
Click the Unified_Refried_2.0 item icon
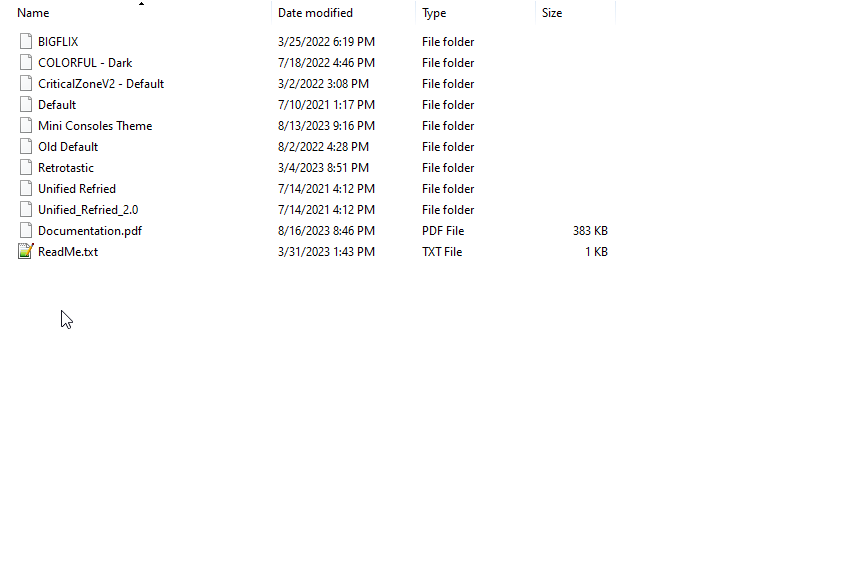tap(25, 210)
